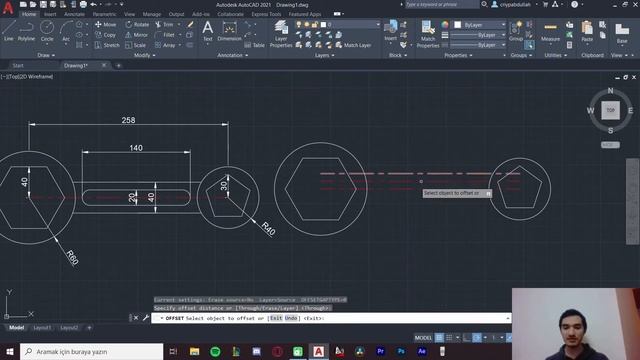Close the command line with X button
640x360 pixels.
click(x=136, y=318)
